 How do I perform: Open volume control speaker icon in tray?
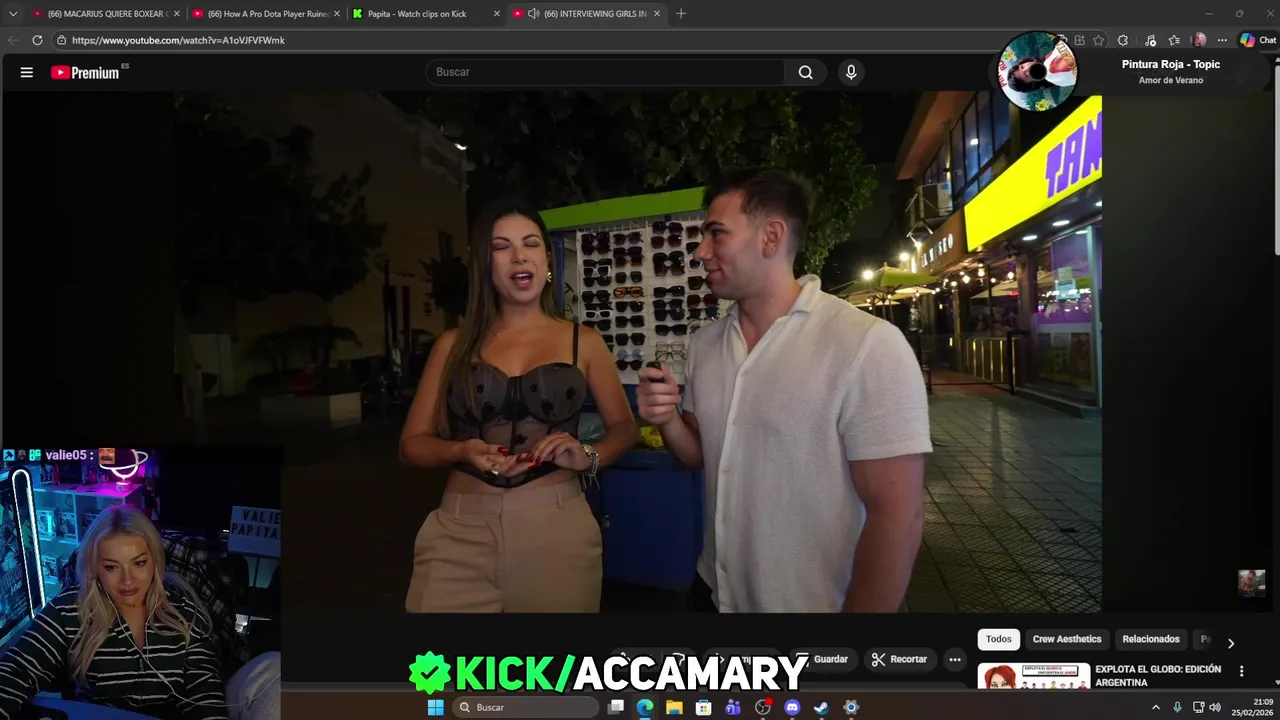[1215, 707]
